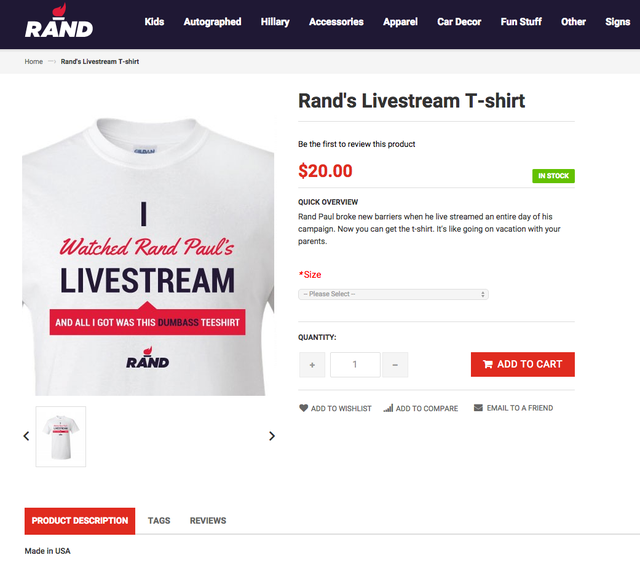Select the Product Description tab
Image resolution: width=640 pixels, height=579 pixels.
[80, 521]
